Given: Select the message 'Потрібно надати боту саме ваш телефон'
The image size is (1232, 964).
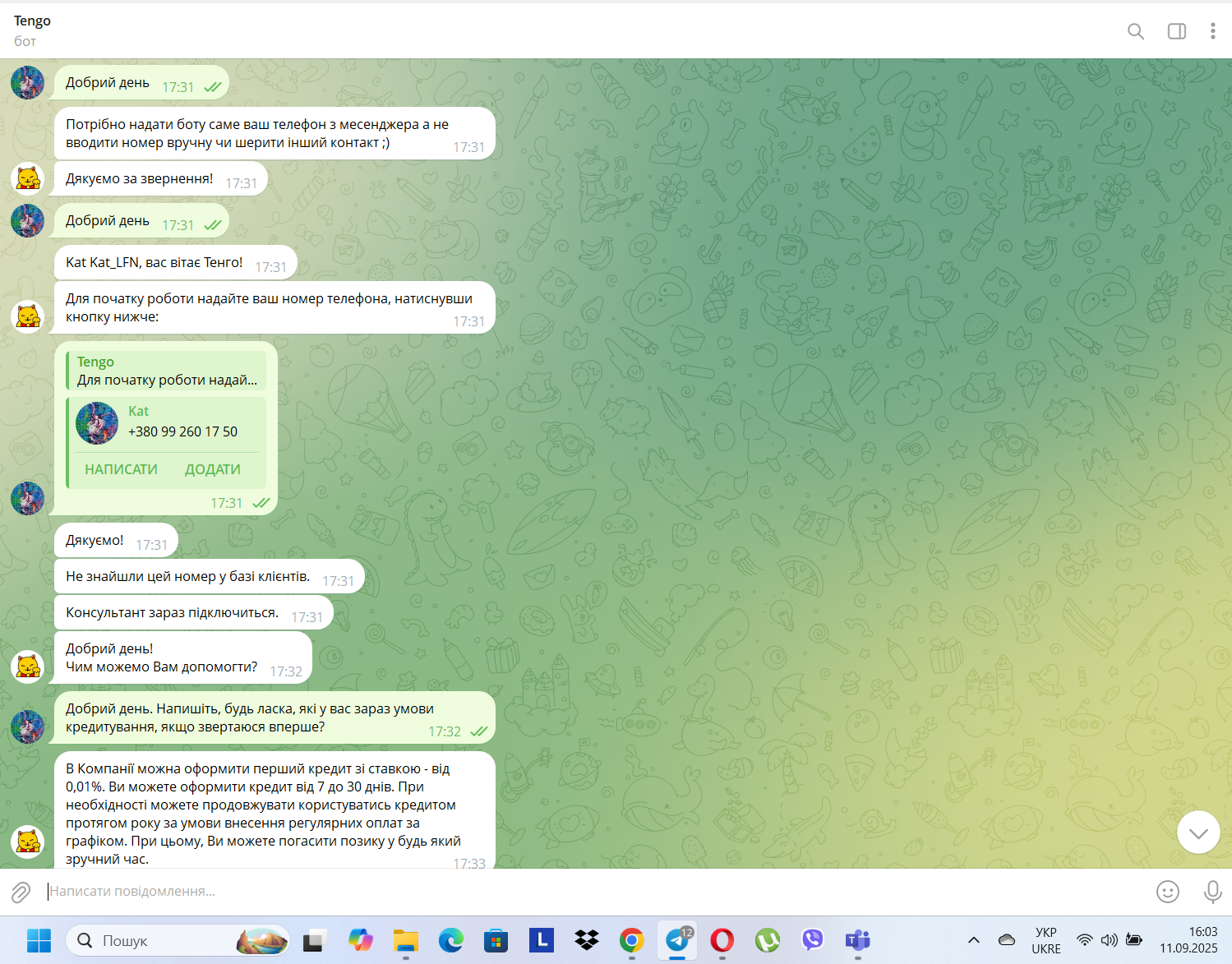Looking at the screenshot, I should click(x=275, y=133).
